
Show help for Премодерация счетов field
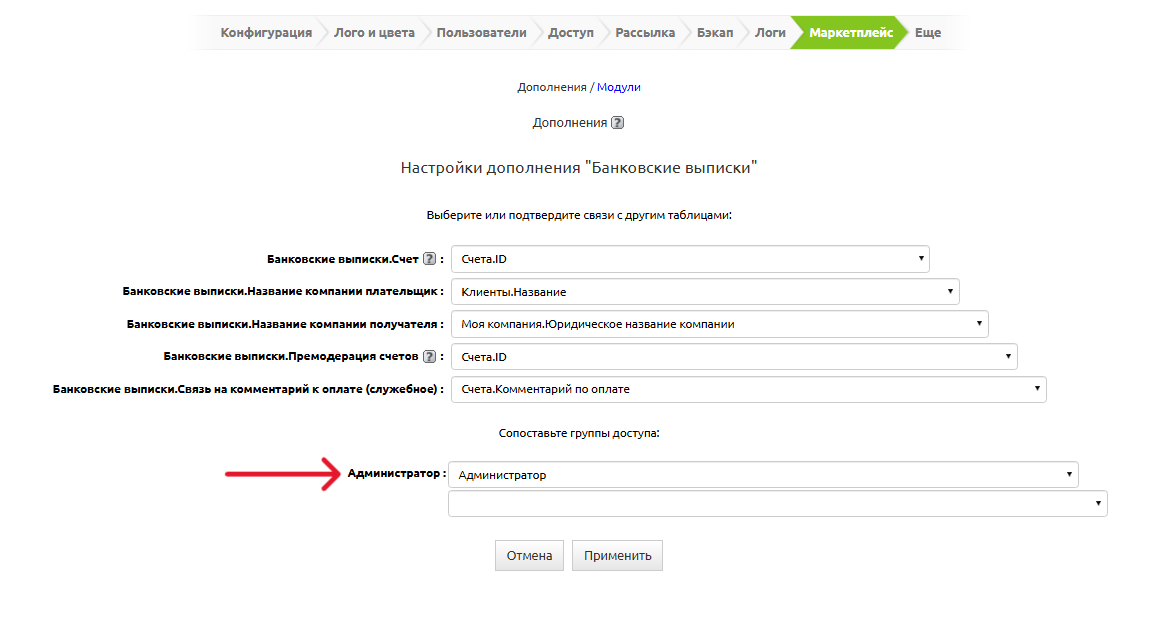[x=429, y=356]
